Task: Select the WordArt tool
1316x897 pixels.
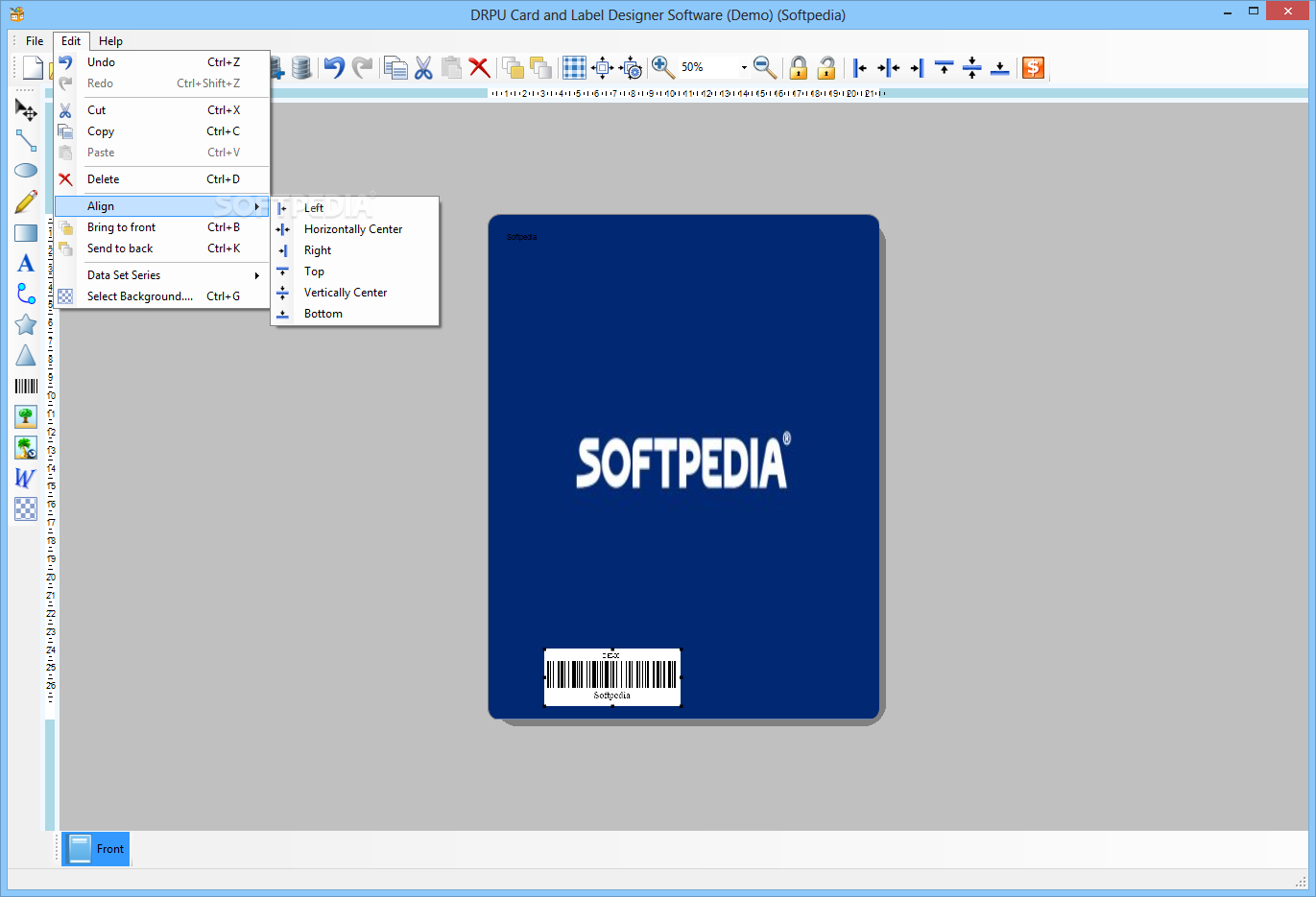Action: pyautogui.click(x=26, y=478)
